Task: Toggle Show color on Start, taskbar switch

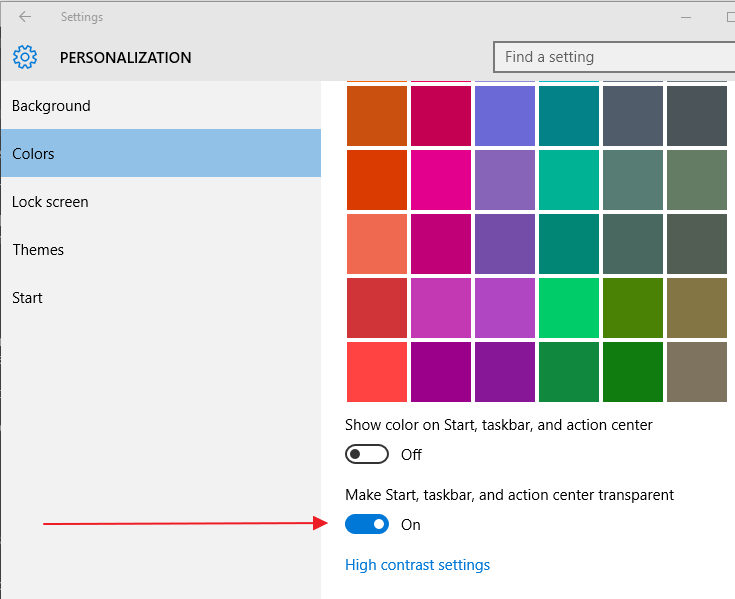Action: 366,454
